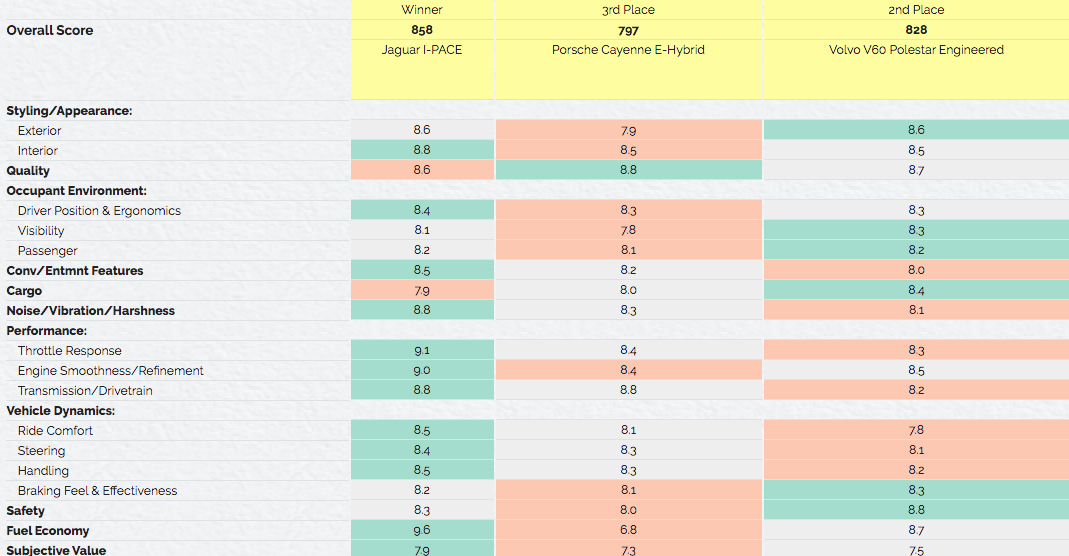This screenshot has width=1069, height=556.
Task: Click the Overall Score row label
Action: tap(50, 30)
